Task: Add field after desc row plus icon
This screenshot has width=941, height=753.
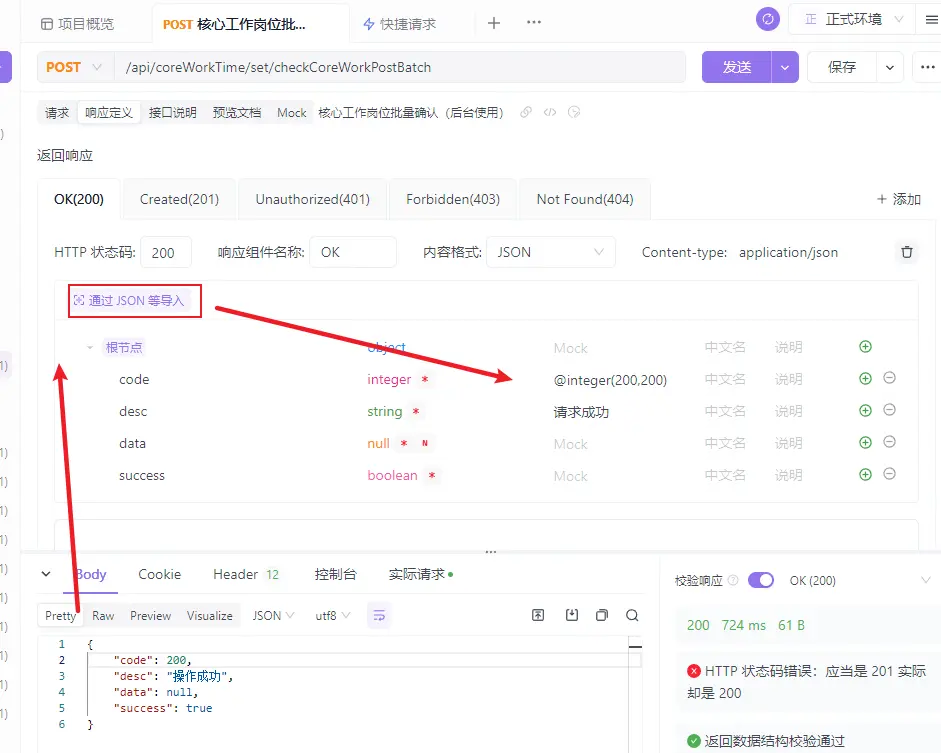Action: 865,410
